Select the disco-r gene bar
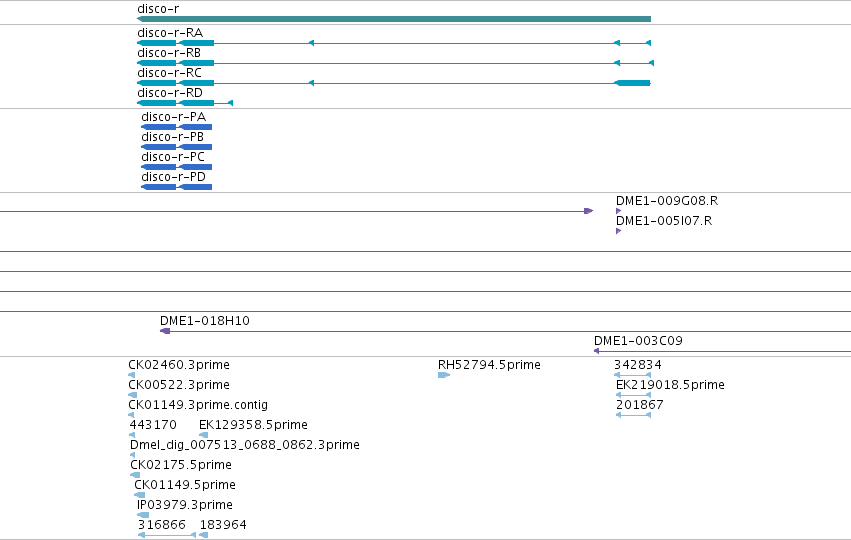 click(394, 19)
